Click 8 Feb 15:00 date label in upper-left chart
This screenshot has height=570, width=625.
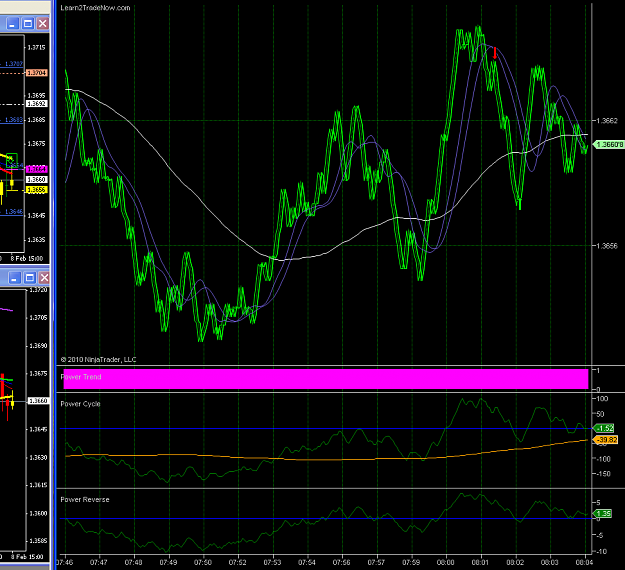tap(27, 258)
